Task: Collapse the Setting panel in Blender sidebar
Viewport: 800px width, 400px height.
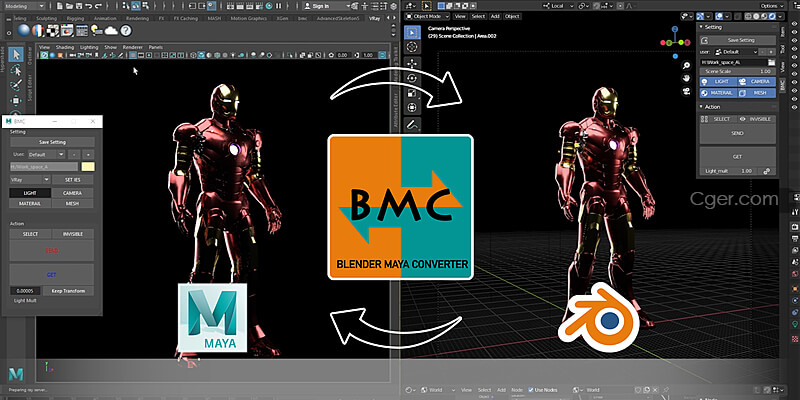Action: point(738,27)
